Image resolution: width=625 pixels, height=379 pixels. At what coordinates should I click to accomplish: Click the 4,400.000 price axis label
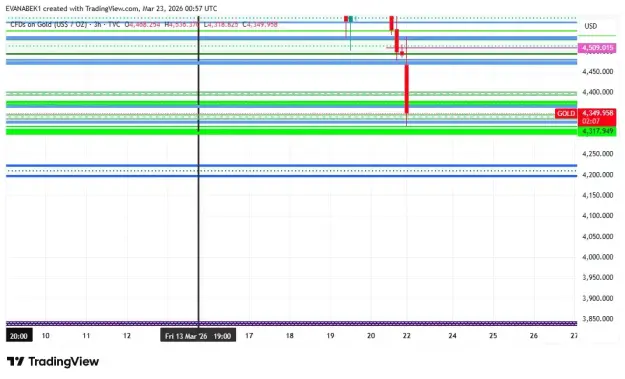click(597, 92)
